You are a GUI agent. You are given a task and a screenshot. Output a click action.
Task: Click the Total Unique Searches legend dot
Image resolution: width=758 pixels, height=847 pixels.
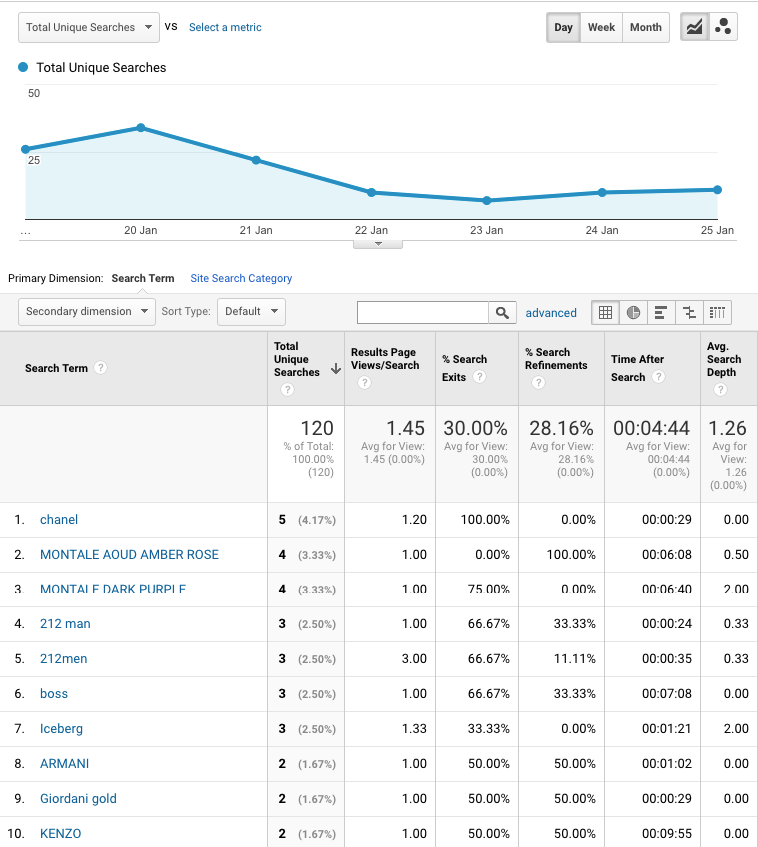click(x=23, y=68)
